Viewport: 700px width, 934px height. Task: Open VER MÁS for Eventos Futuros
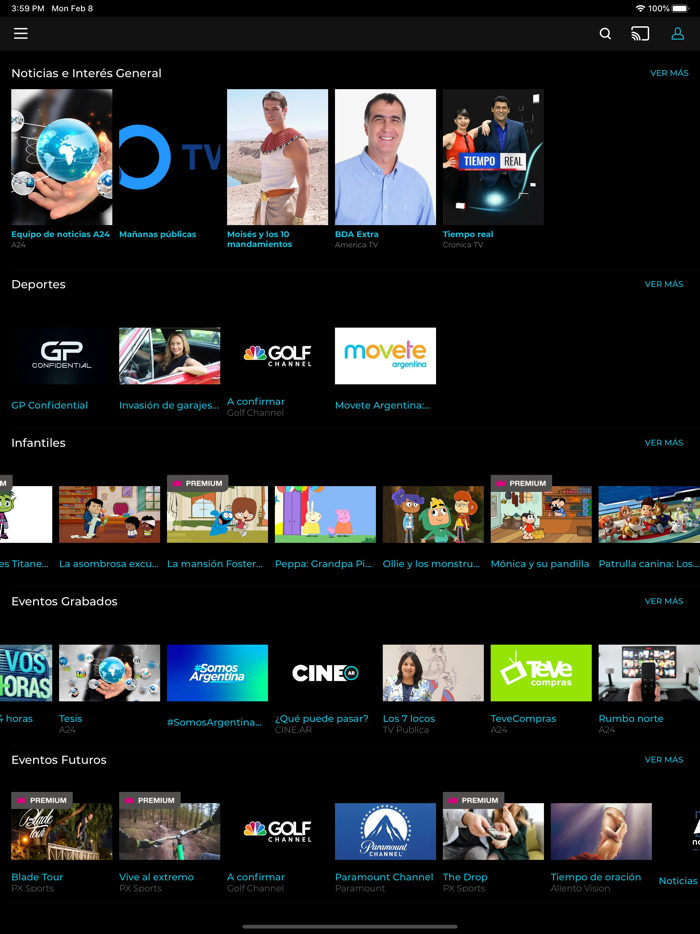tap(664, 759)
